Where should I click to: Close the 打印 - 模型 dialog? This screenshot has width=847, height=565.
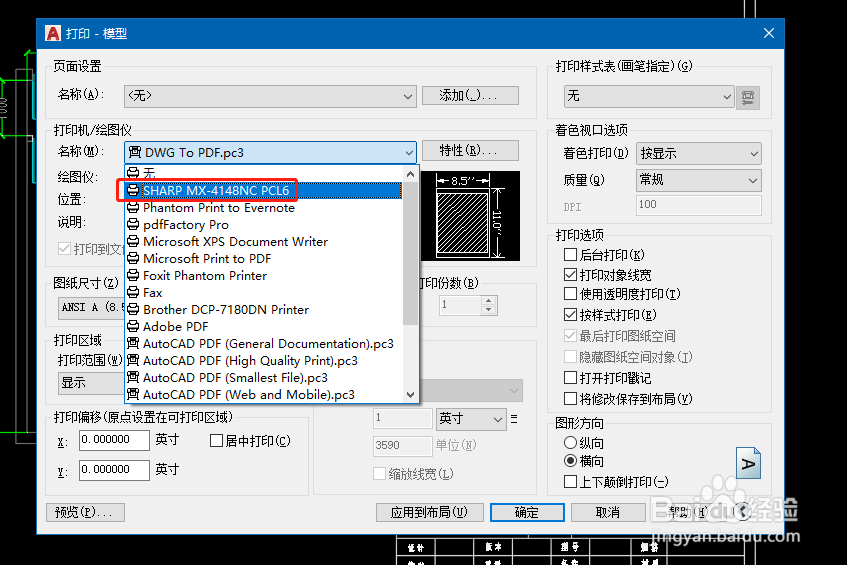(769, 33)
